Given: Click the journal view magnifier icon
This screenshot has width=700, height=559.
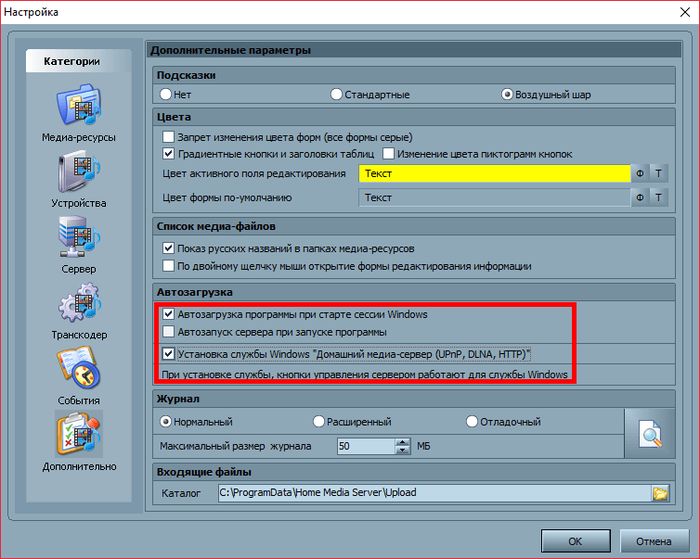Looking at the screenshot, I should click(650, 433).
